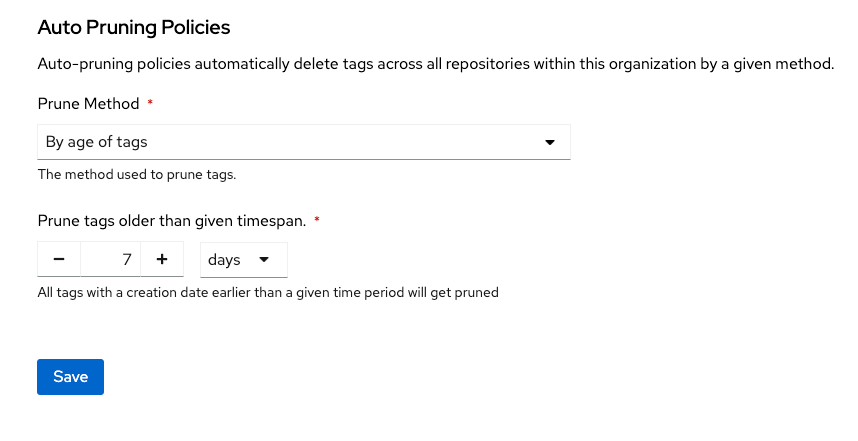Click helper text 'The method used to prune tags'
The width and height of the screenshot is (858, 441).
pos(136,174)
